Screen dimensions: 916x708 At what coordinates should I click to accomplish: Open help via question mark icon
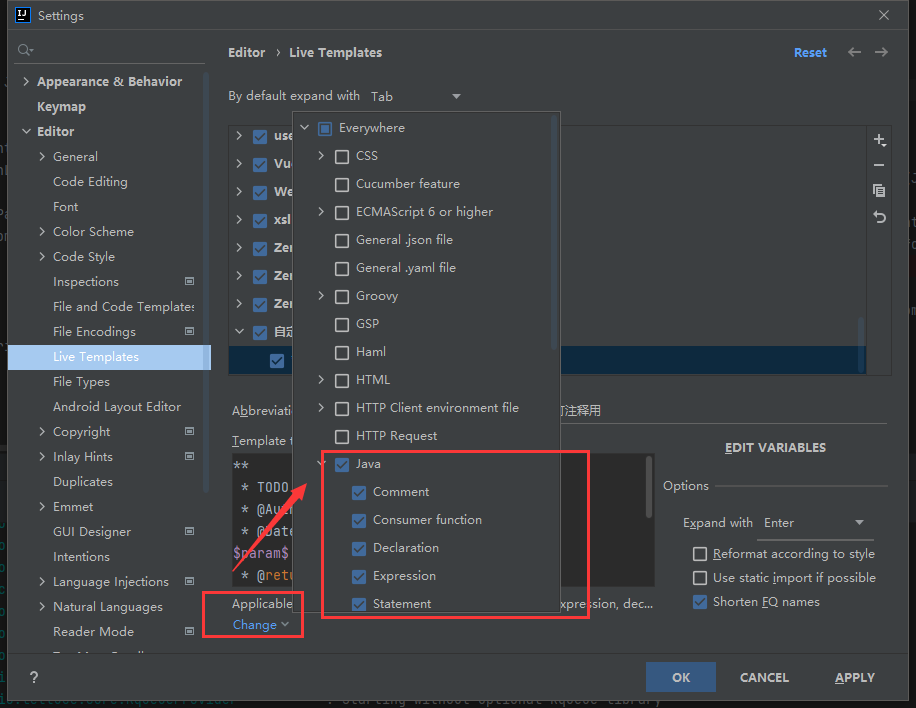34,677
